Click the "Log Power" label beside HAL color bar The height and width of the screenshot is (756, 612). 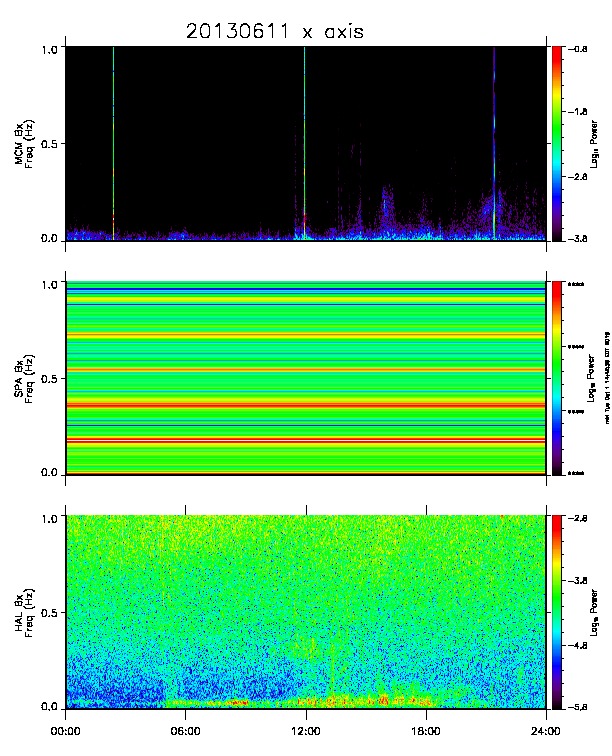pos(594,612)
